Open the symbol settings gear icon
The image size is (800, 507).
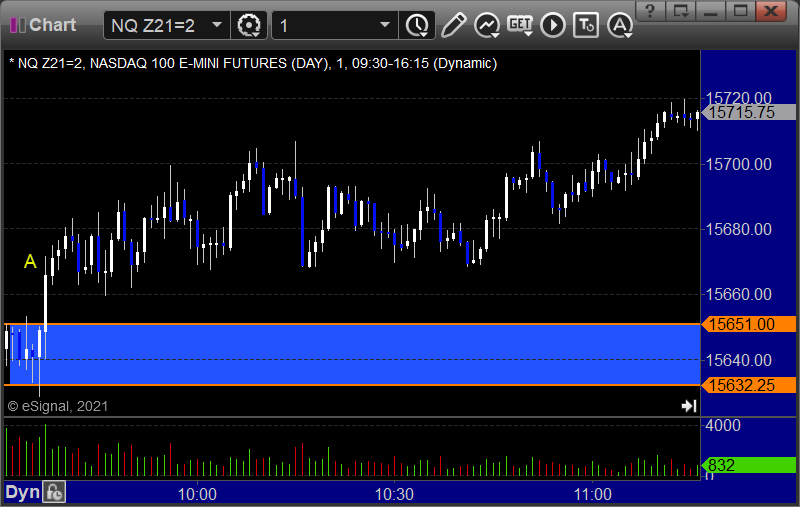click(249, 25)
